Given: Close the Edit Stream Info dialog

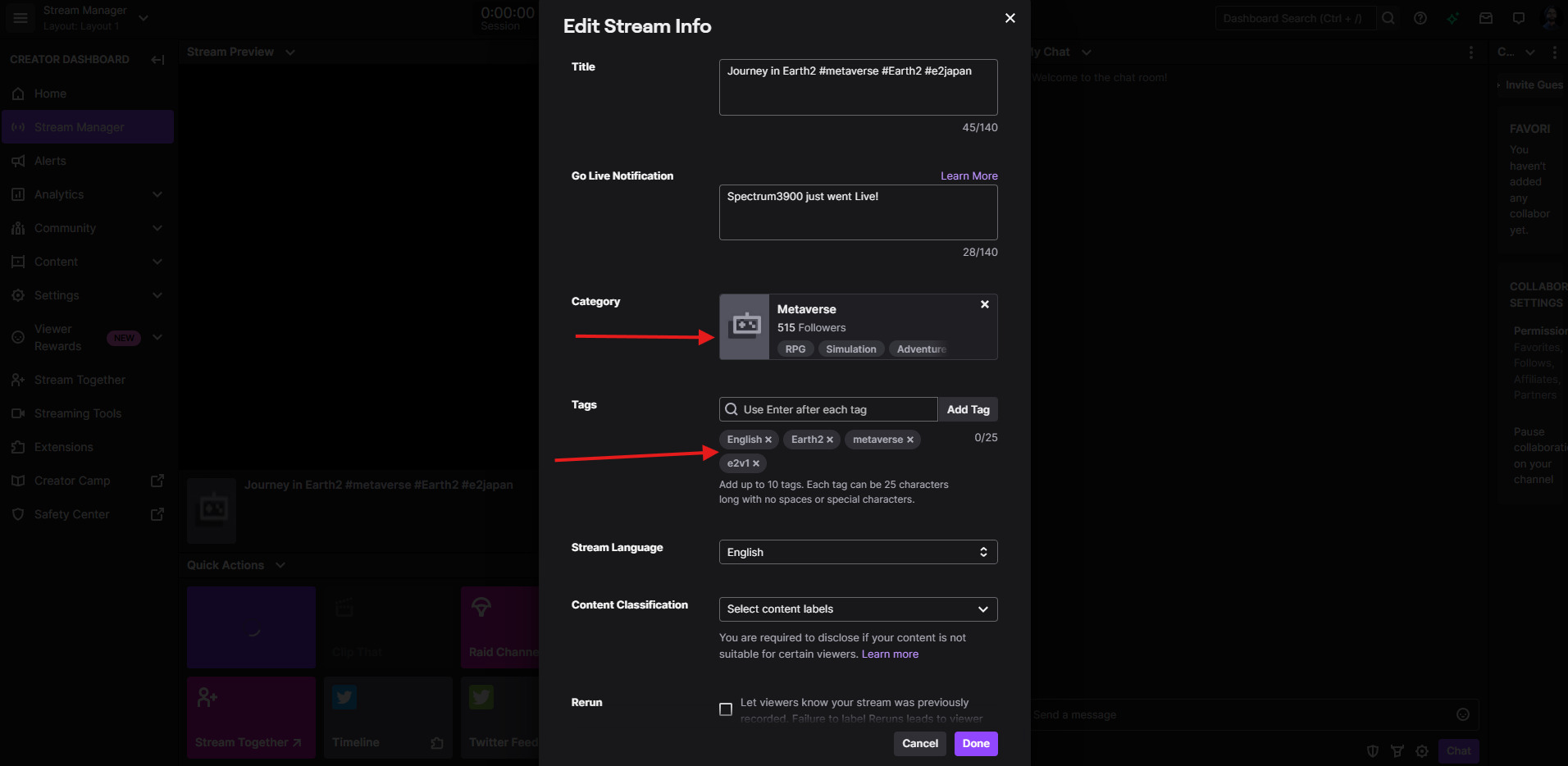Looking at the screenshot, I should (1010, 18).
